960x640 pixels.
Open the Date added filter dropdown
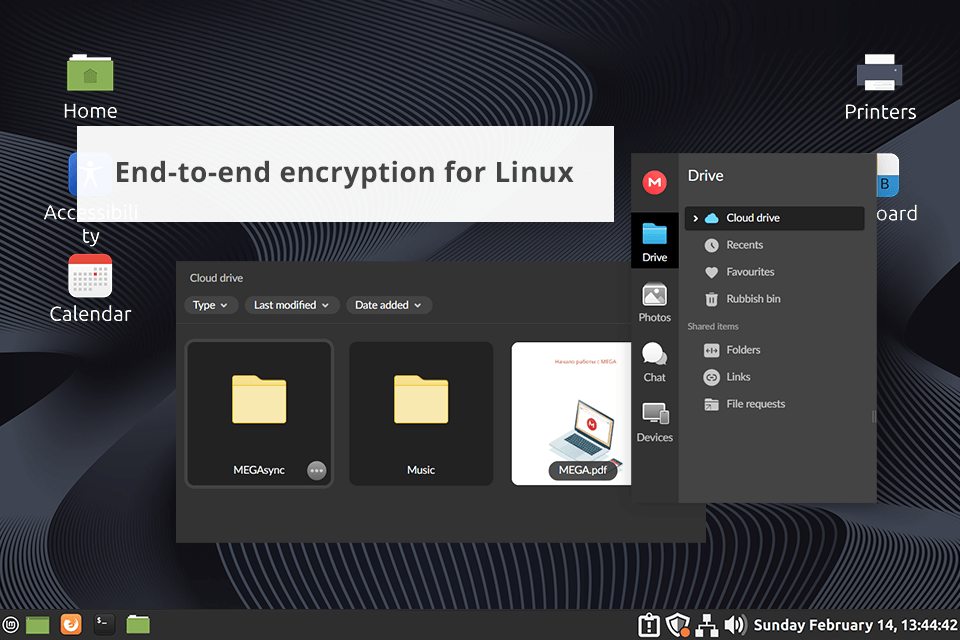(x=389, y=305)
